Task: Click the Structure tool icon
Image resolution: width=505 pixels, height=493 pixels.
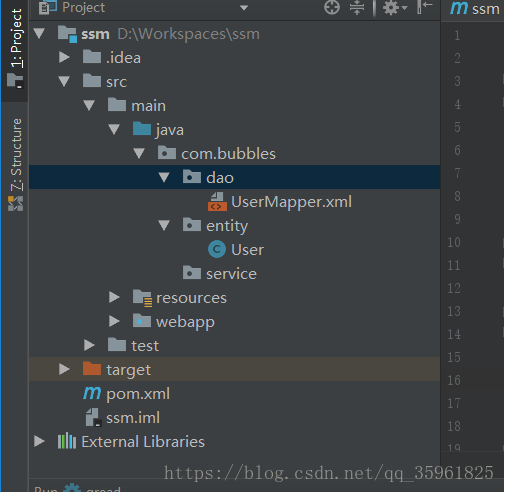Action: click(x=16, y=204)
